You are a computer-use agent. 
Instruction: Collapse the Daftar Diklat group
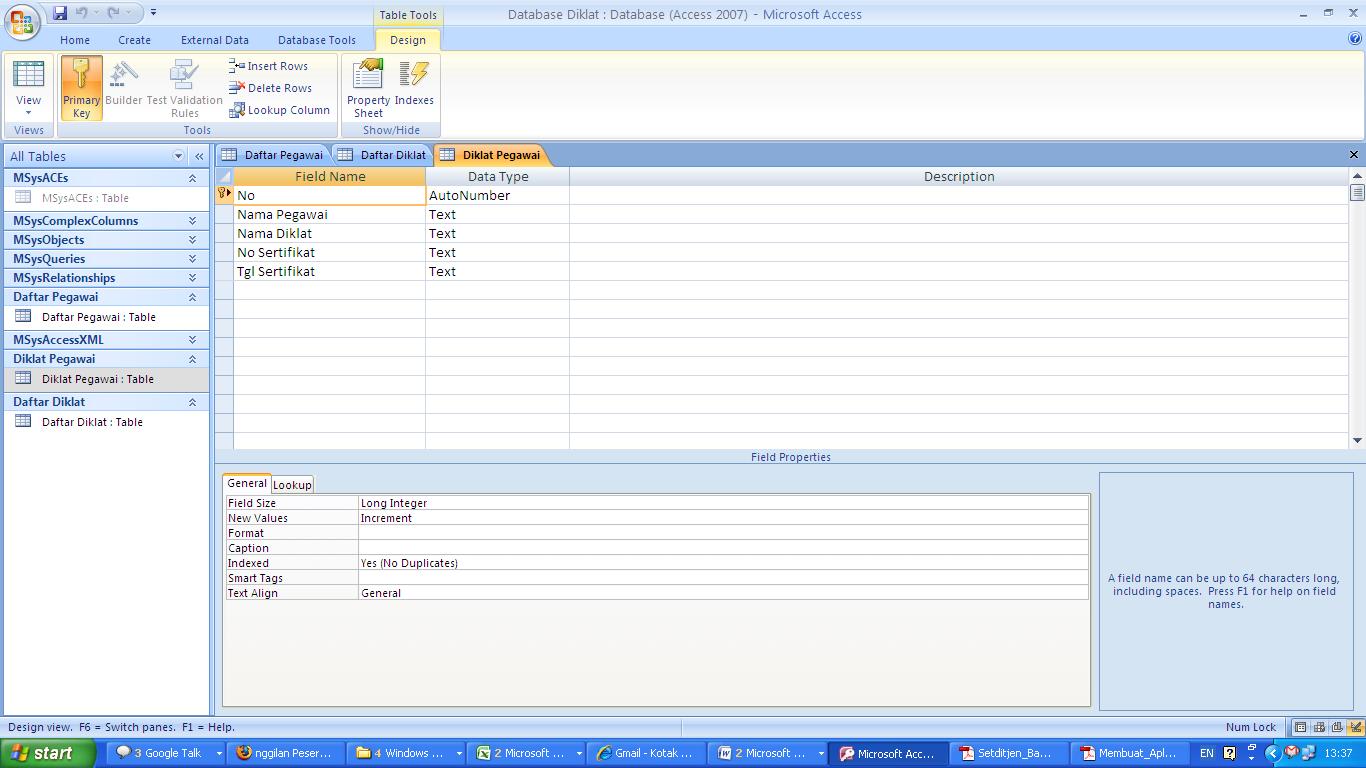(x=192, y=402)
